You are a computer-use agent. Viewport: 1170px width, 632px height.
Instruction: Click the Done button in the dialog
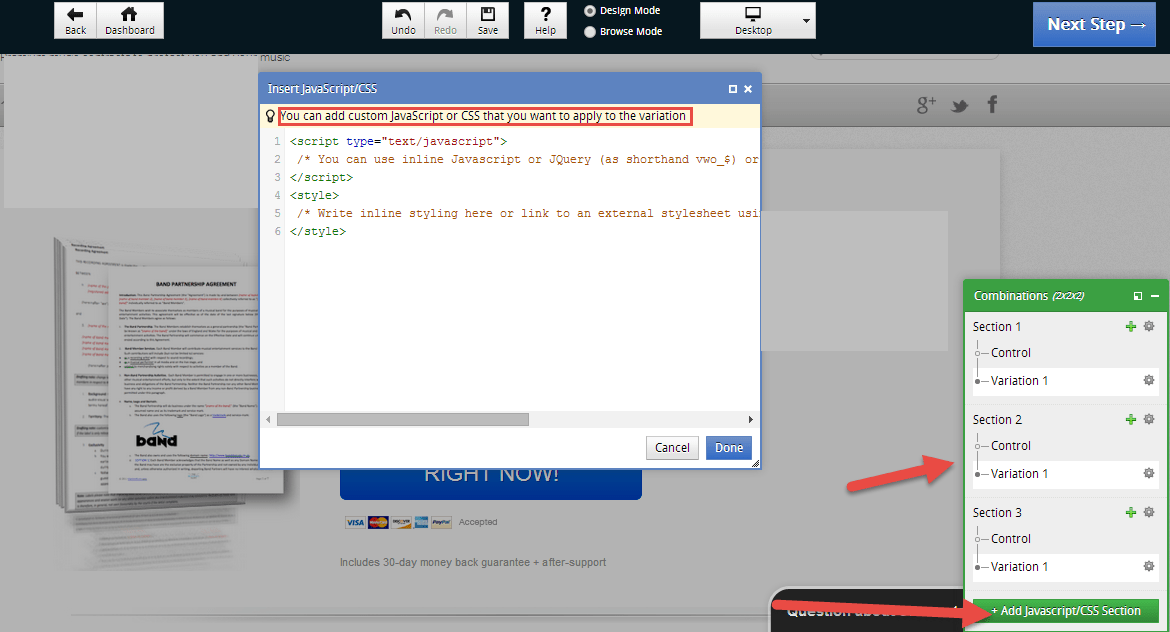tap(728, 447)
